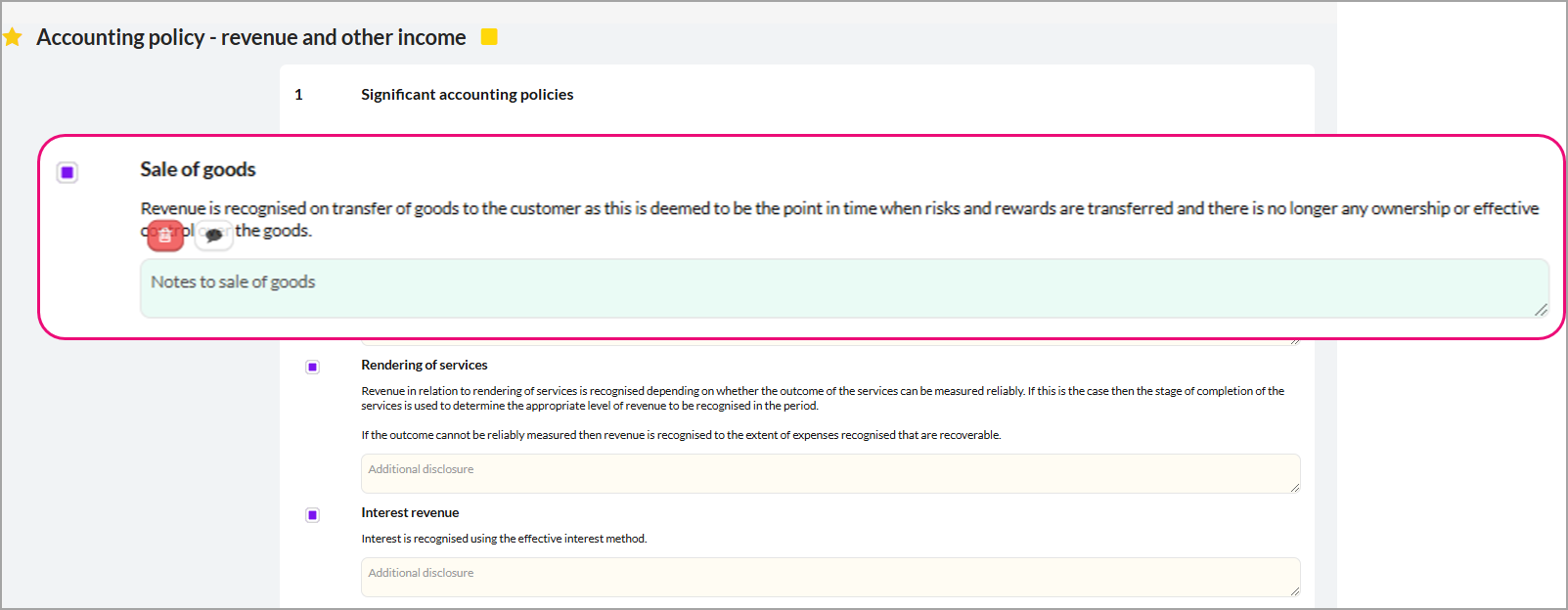Click the Interest revenue heading

coord(409,512)
